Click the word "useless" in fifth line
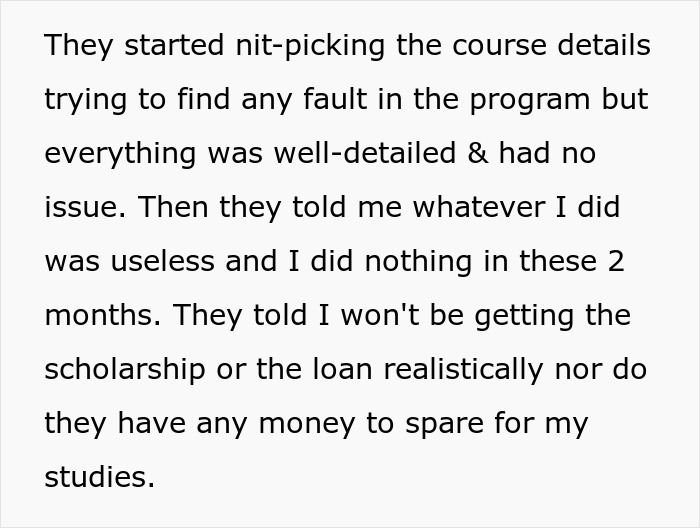This screenshot has height=528, width=700. click(162, 261)
